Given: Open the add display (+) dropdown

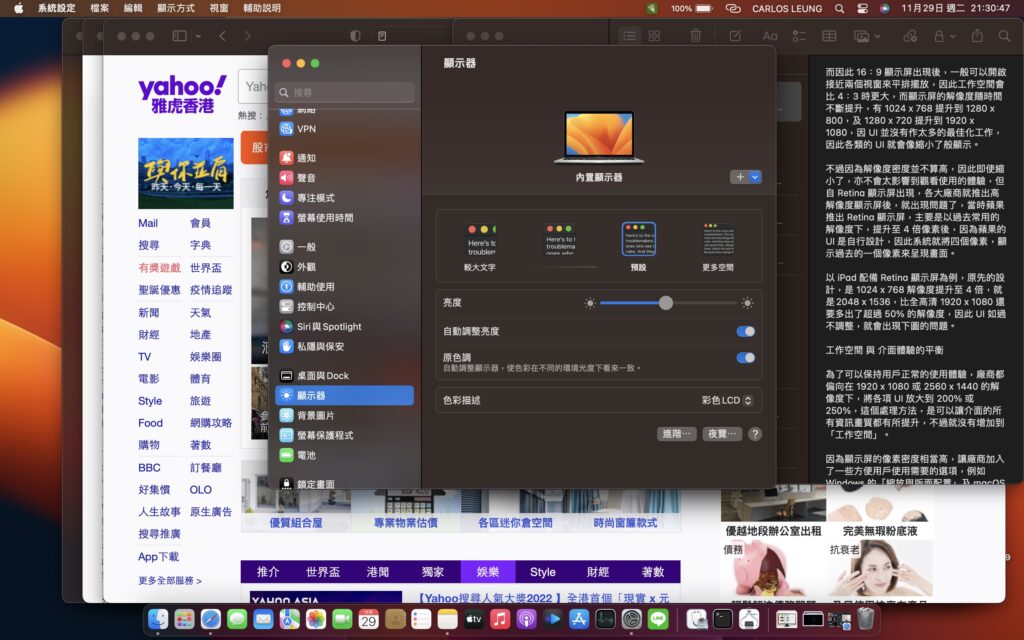Looking at the screenshot, I should point(746,177).
